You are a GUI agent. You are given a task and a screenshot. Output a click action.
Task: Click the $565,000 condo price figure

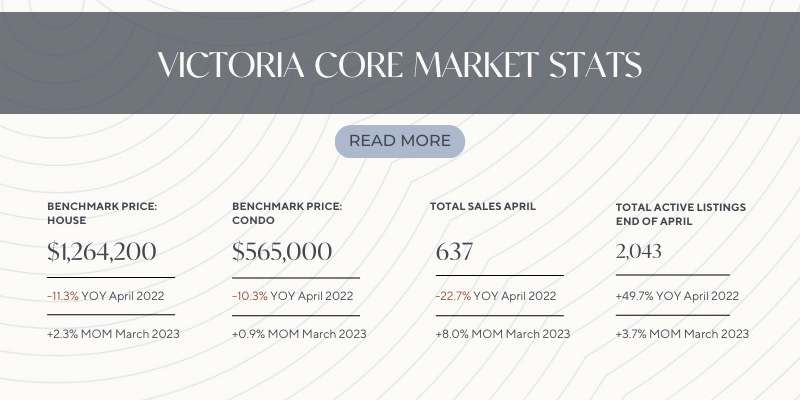point(282,252)
